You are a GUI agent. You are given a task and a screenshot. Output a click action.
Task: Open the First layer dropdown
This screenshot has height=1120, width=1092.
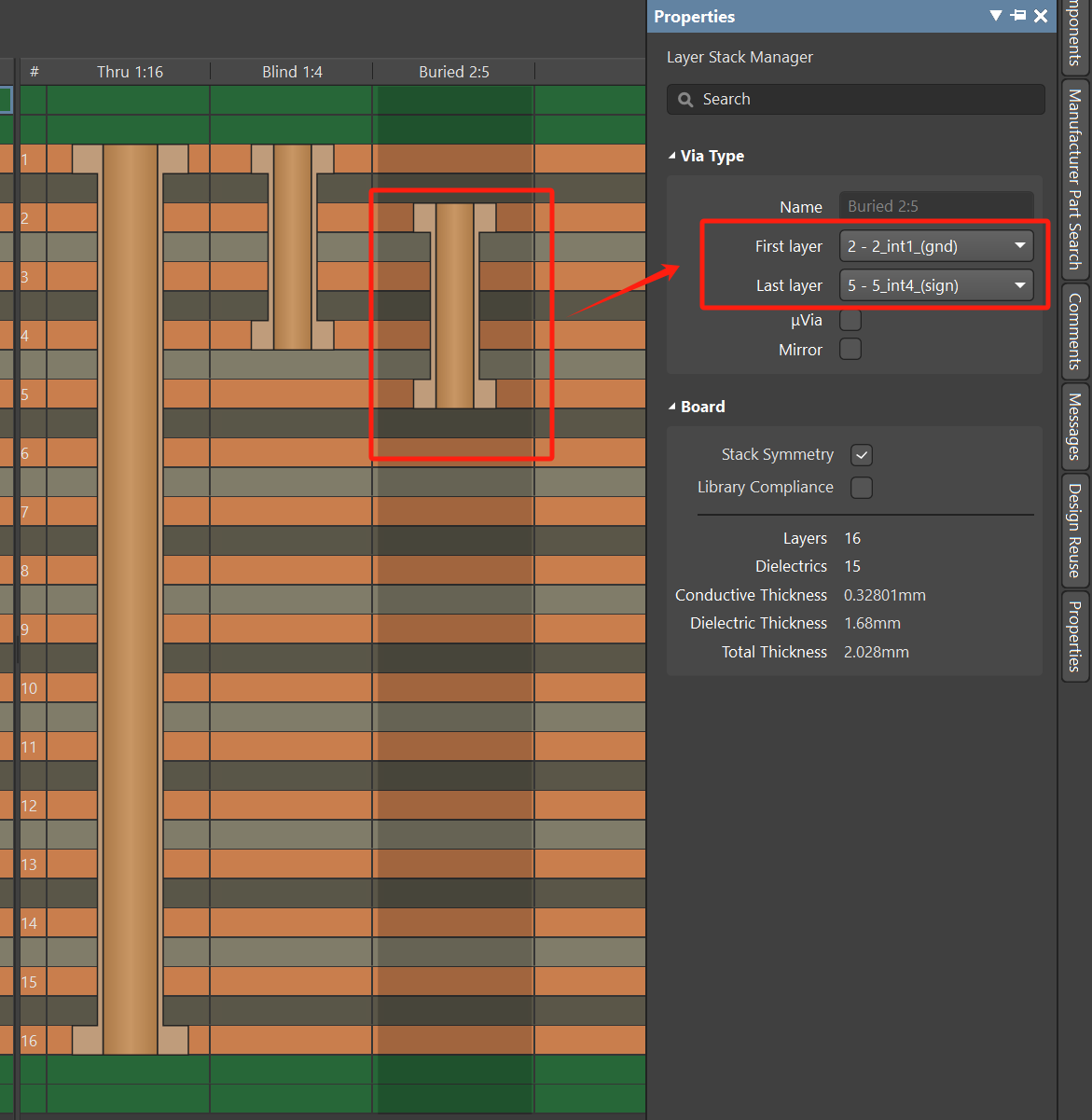click(936, 246)
